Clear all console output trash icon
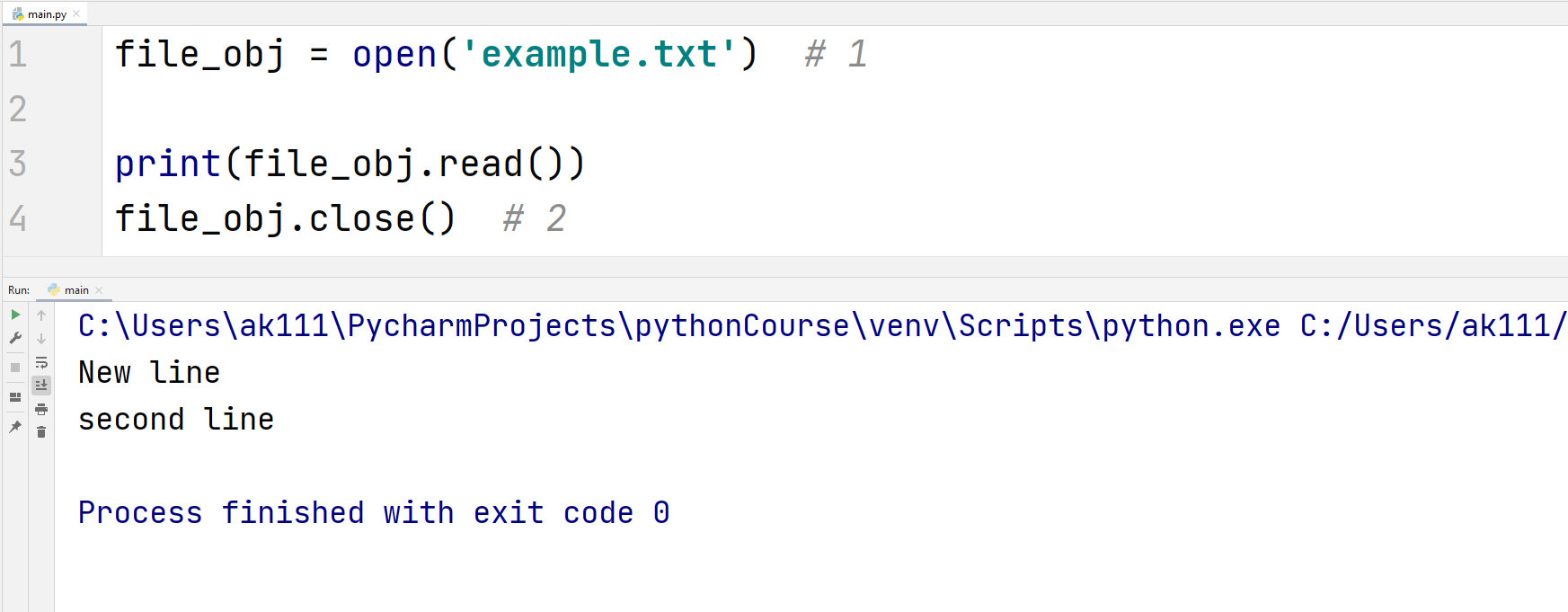1568x612 pixels. (41, 432)
